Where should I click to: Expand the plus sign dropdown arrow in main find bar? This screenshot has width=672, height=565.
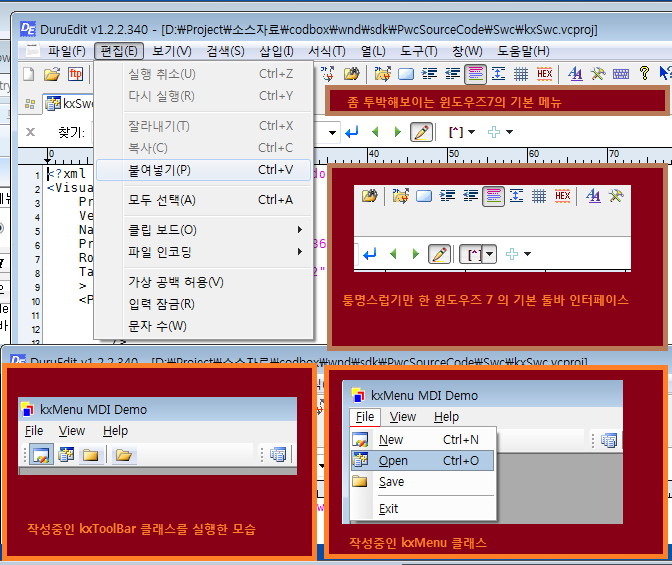(x=509, y=132)
